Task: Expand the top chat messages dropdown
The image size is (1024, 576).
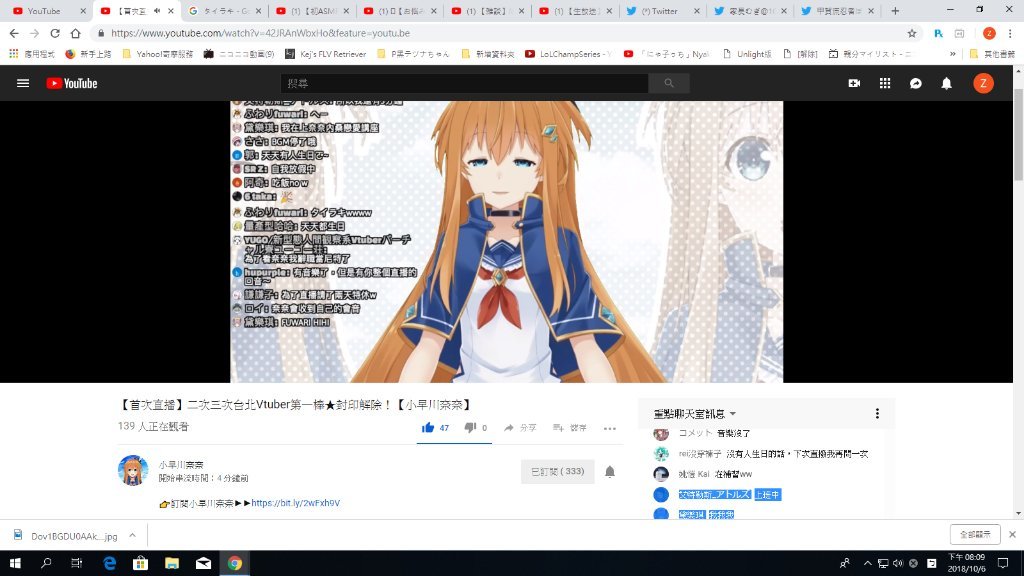Action: pyautogui.click(x=733, y=414)
